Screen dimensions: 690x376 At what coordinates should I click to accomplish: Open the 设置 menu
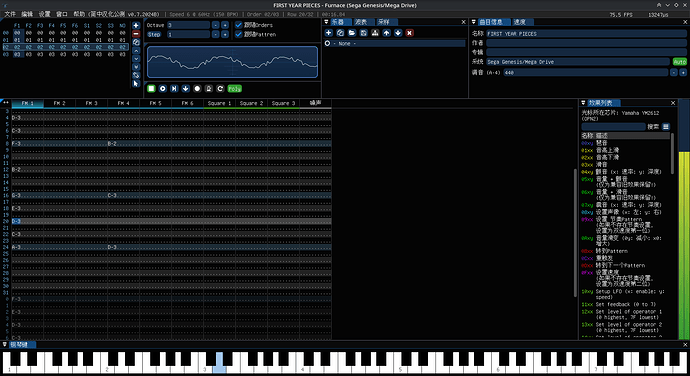click(x=44, y=14)
